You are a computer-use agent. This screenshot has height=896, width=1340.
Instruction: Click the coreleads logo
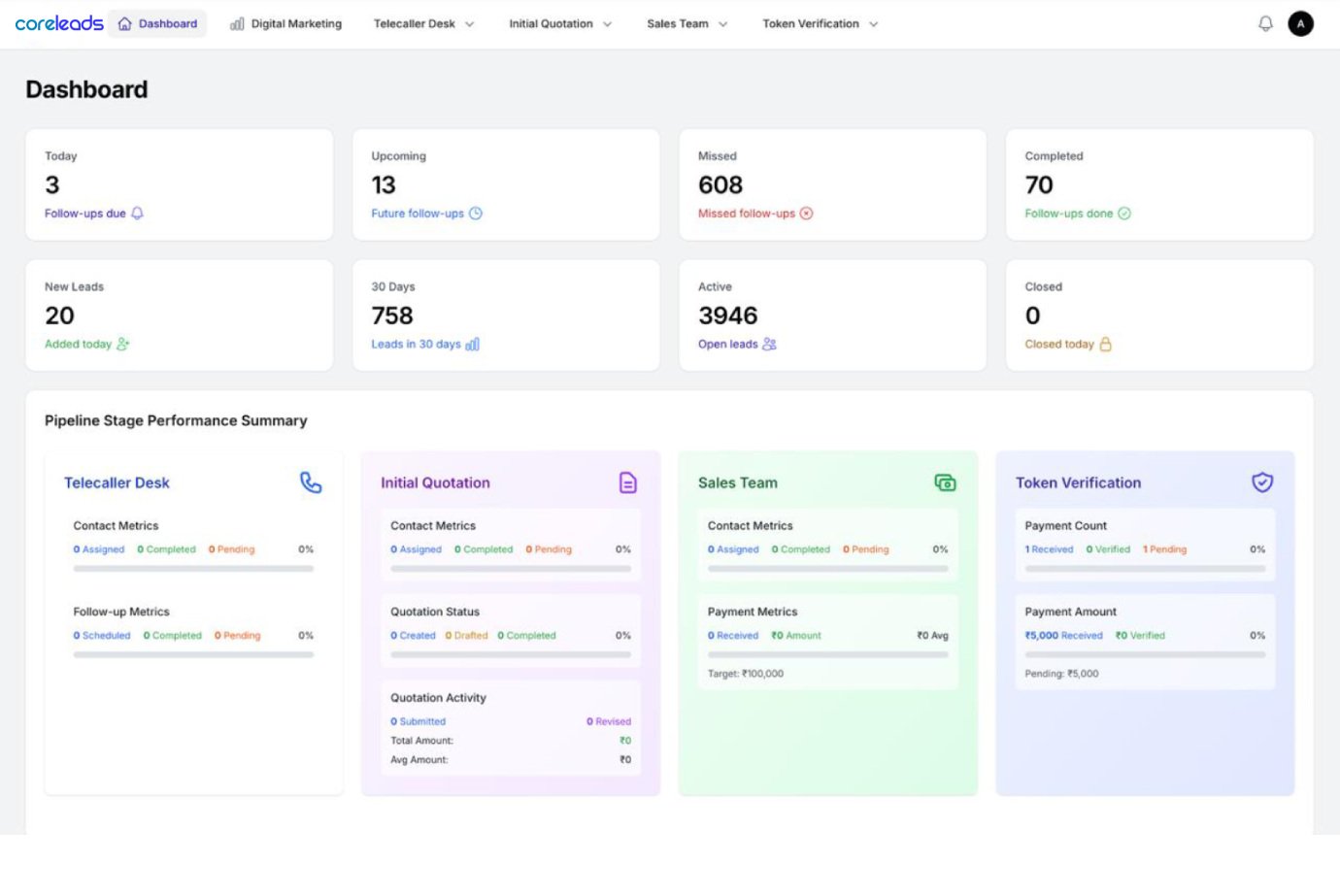59,23
